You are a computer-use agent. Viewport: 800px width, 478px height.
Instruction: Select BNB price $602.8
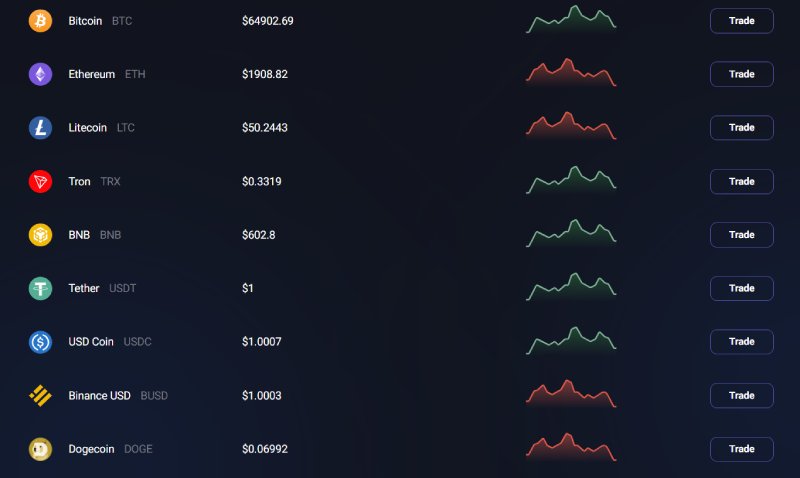point(259,235)
